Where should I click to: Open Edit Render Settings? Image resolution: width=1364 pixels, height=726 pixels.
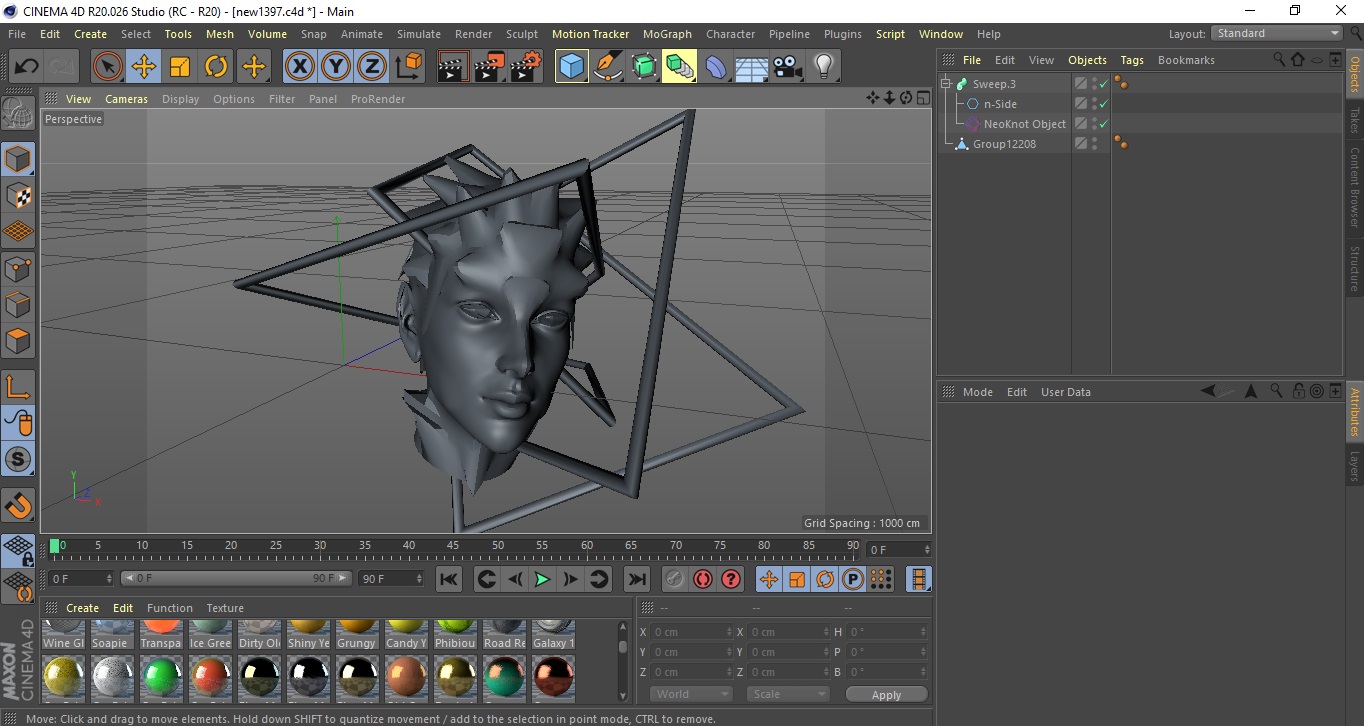coord(526,67)
